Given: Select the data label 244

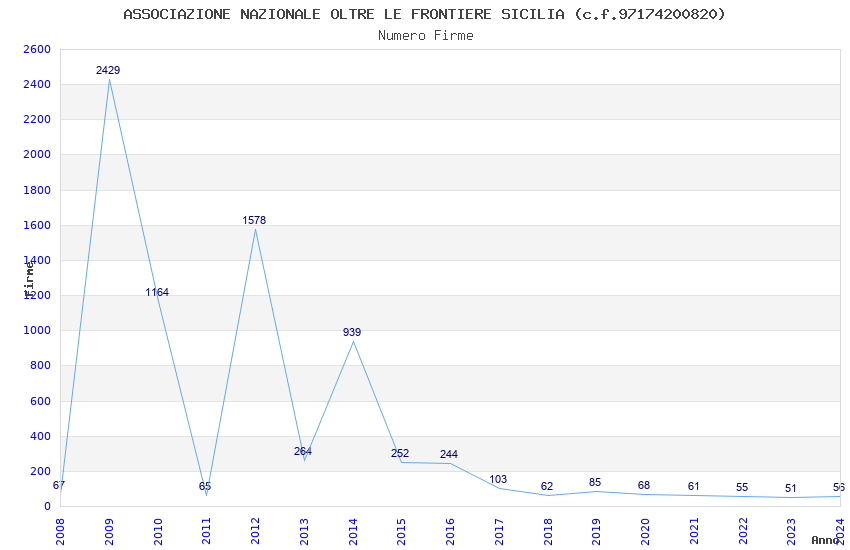Looking at the screenshot, I should (449, 454).
